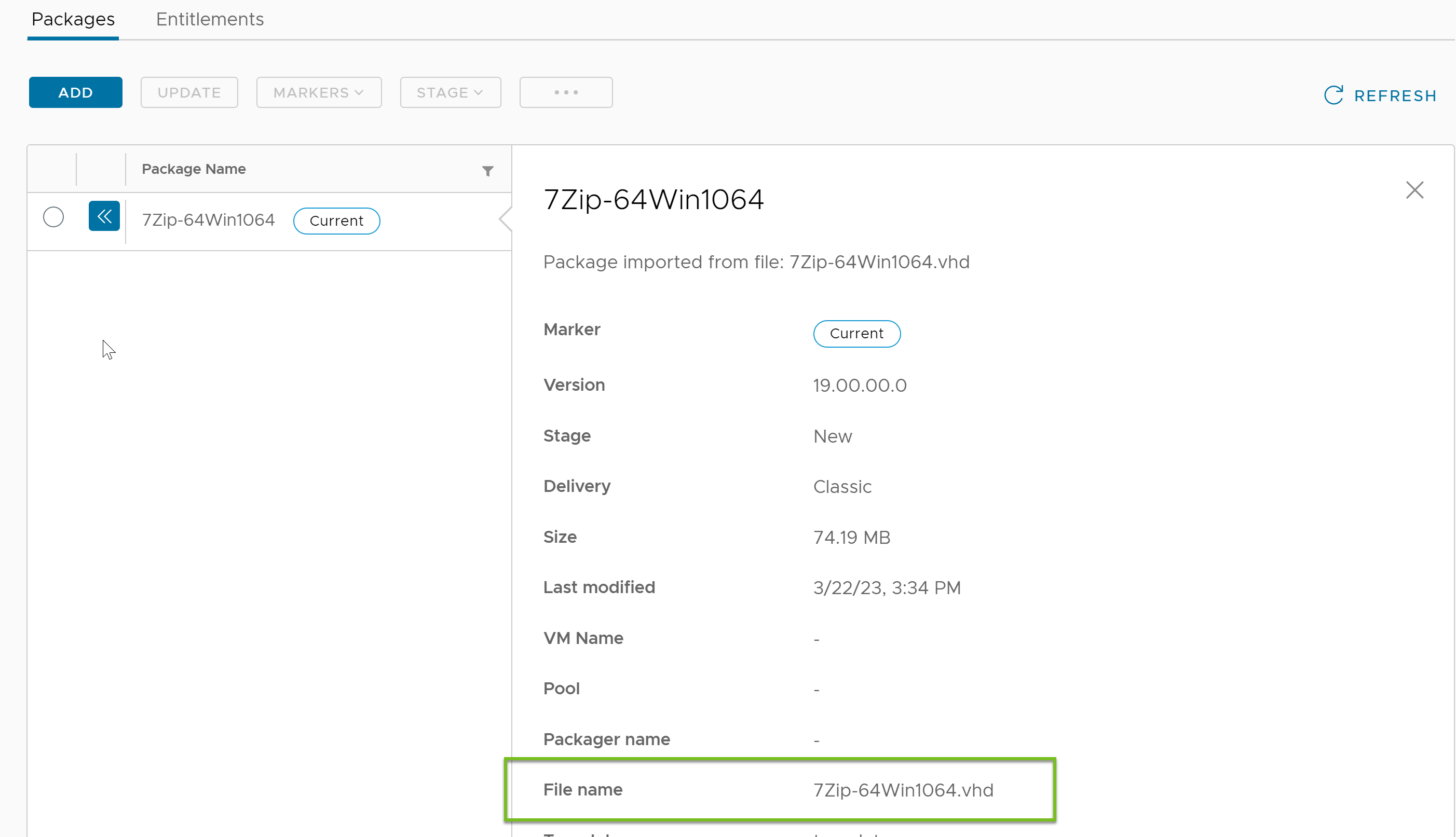1456x837 pixels.
Task: Open the Stage dropdown
Action: pyautogui.click(x=450, y=92)
